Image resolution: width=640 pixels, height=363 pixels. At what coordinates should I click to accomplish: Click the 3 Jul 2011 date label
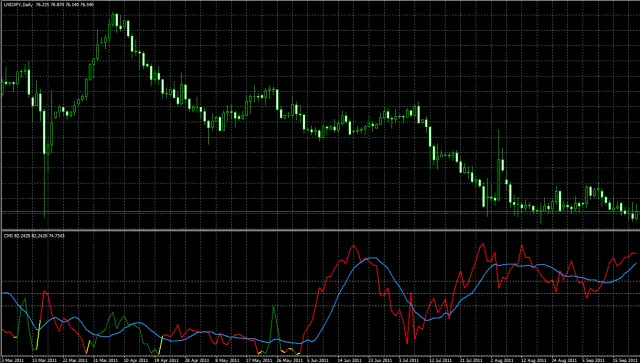pyautogui.click(x=409, y=360)
